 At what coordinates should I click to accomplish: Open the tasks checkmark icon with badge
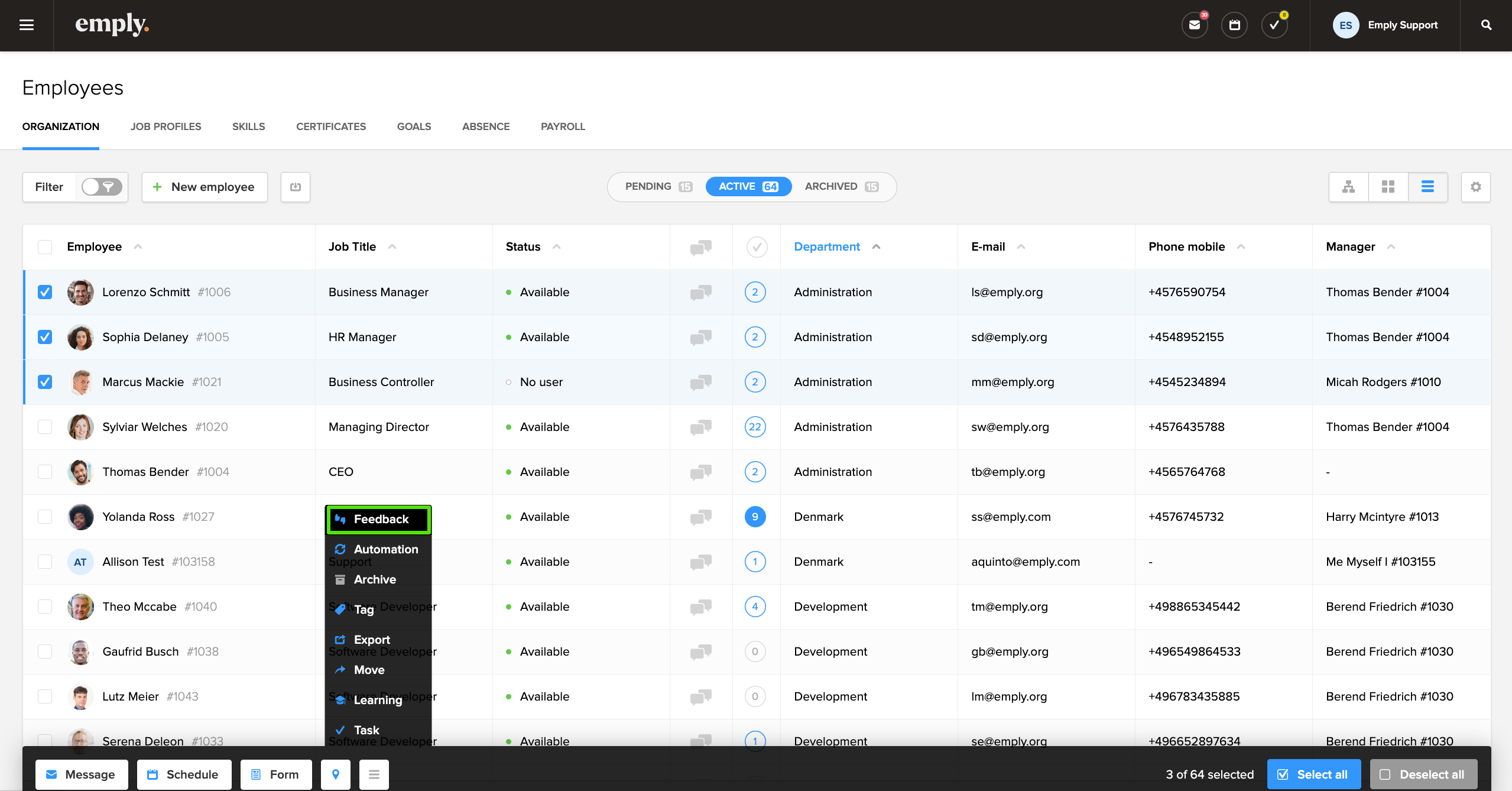[1274, 25]
